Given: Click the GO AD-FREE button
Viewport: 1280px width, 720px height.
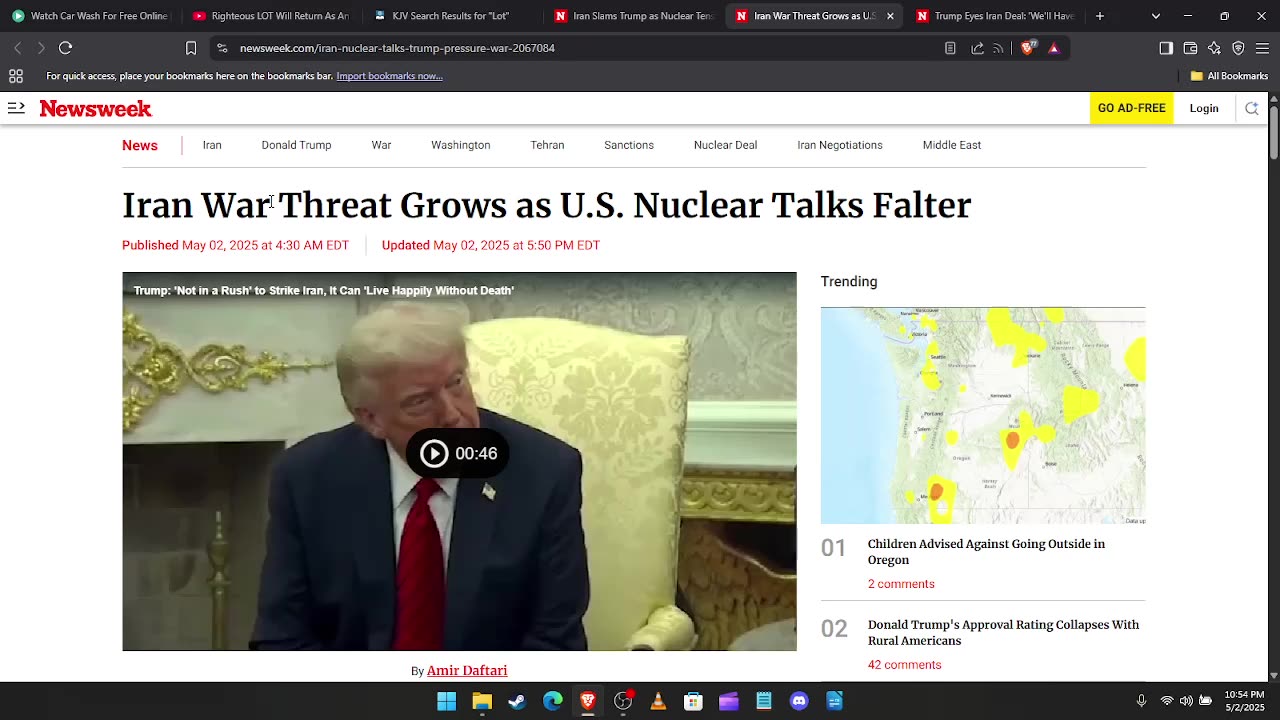Looking at the screenshot, I should pos(1131,108).
